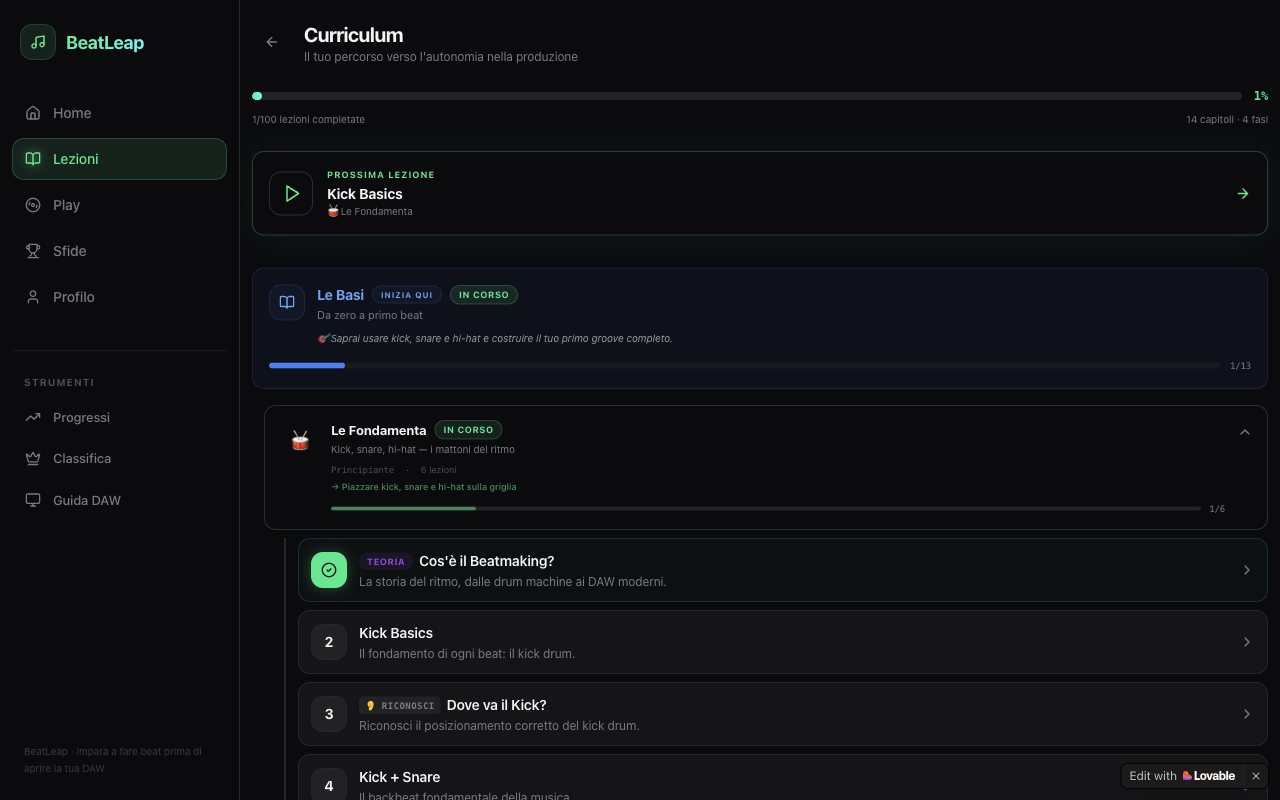
Task: Open Kick Basics lesson via its chevron
Action: [1247, 642]
